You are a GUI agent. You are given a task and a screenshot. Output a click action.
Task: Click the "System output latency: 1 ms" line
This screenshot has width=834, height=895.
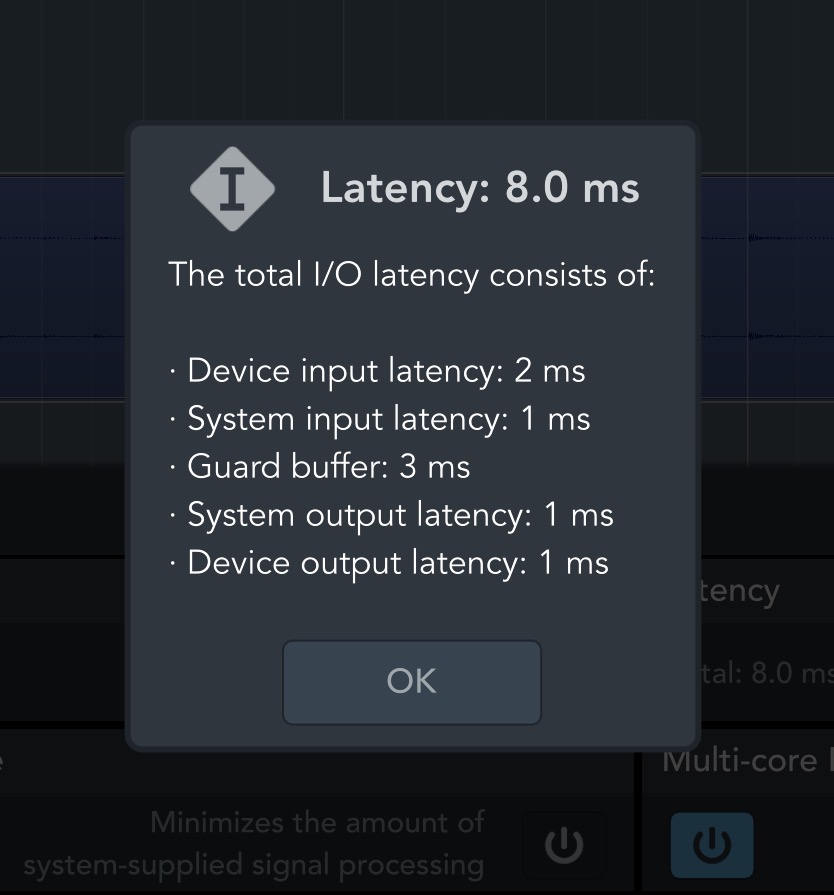(x=400, y=515)
